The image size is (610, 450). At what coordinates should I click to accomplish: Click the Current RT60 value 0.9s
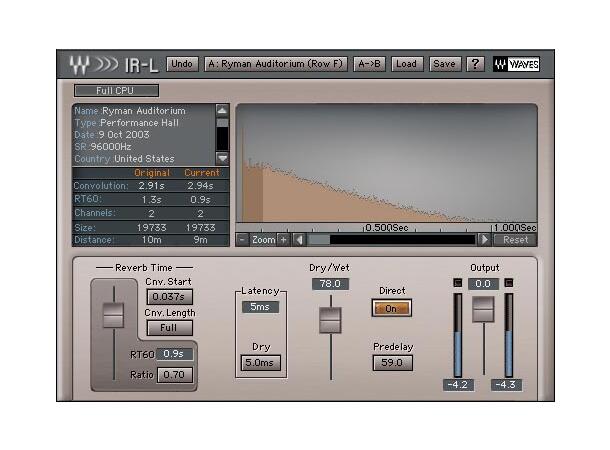[200, 200]
